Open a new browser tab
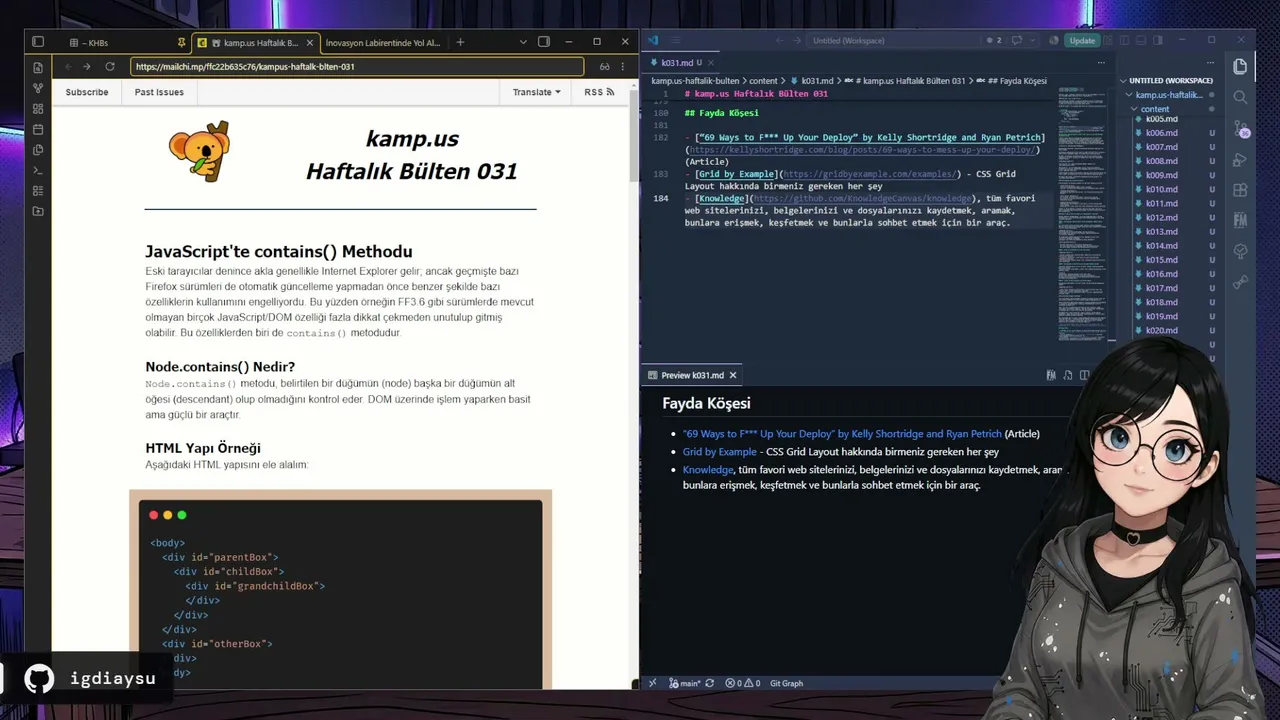 coord(460,42)
